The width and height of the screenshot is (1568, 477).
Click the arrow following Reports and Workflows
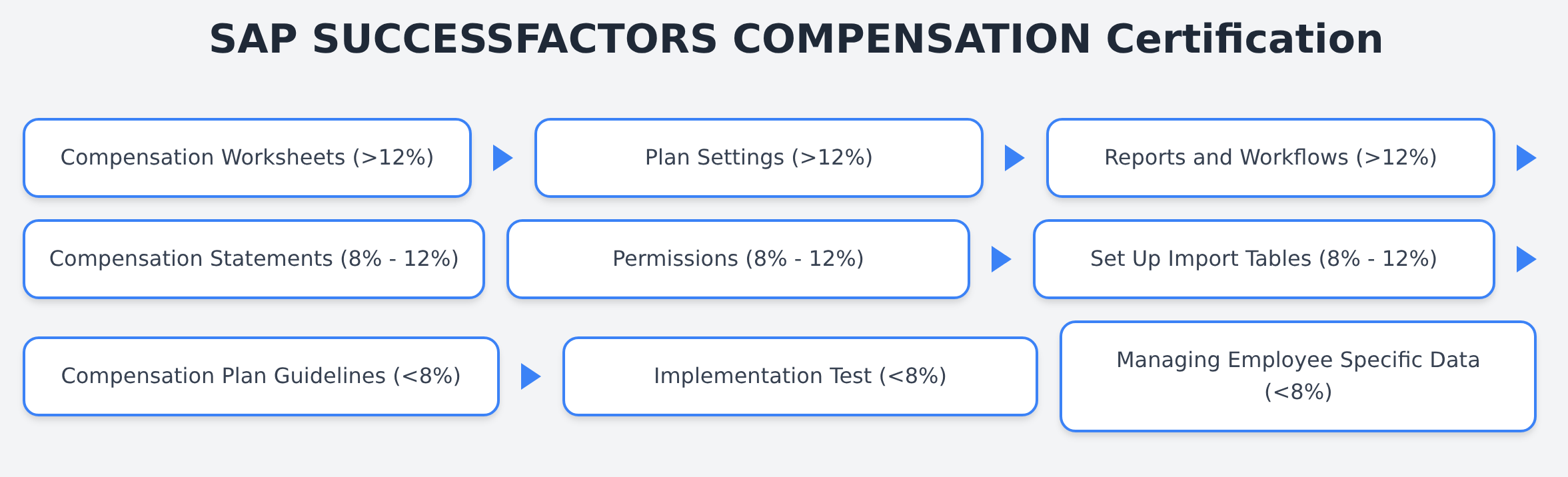pyautogui.click(x=1526, y=158)
